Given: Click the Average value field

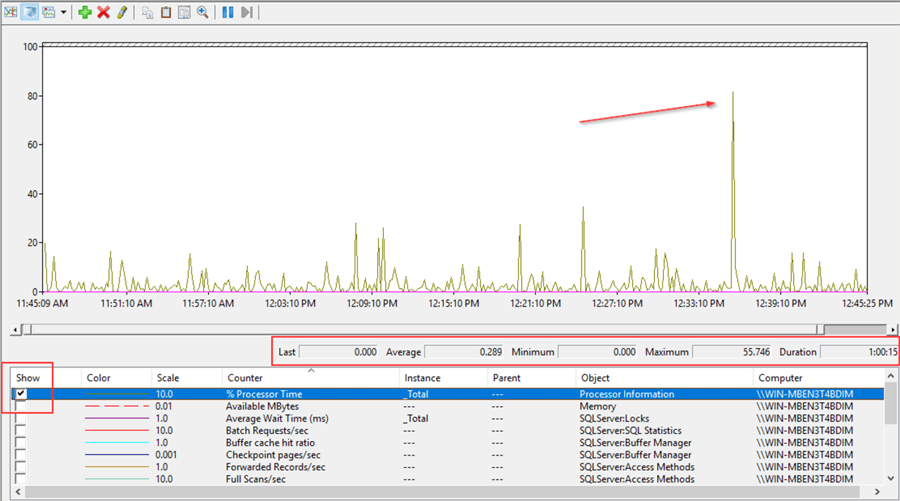Looking at the screenshot, I should point(464,352).
